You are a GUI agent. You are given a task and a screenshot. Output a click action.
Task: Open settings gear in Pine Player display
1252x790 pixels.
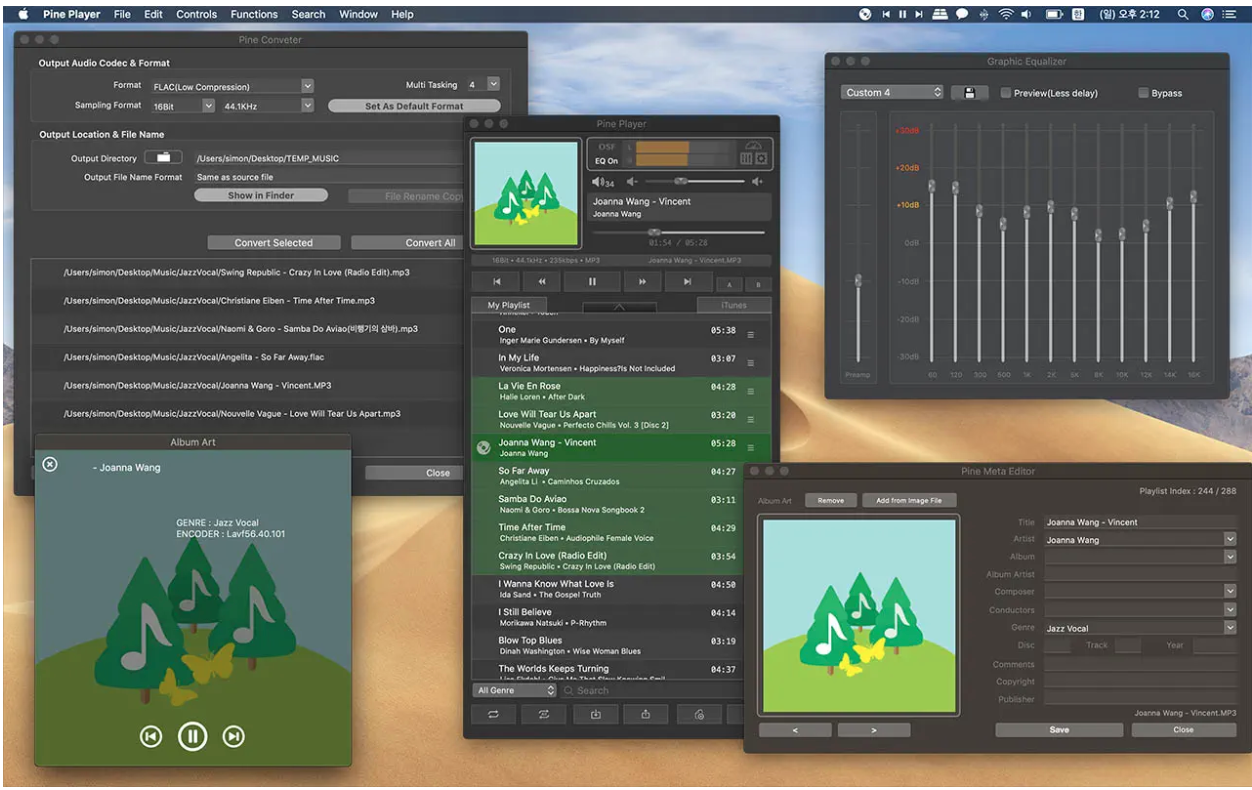point(761,159)
